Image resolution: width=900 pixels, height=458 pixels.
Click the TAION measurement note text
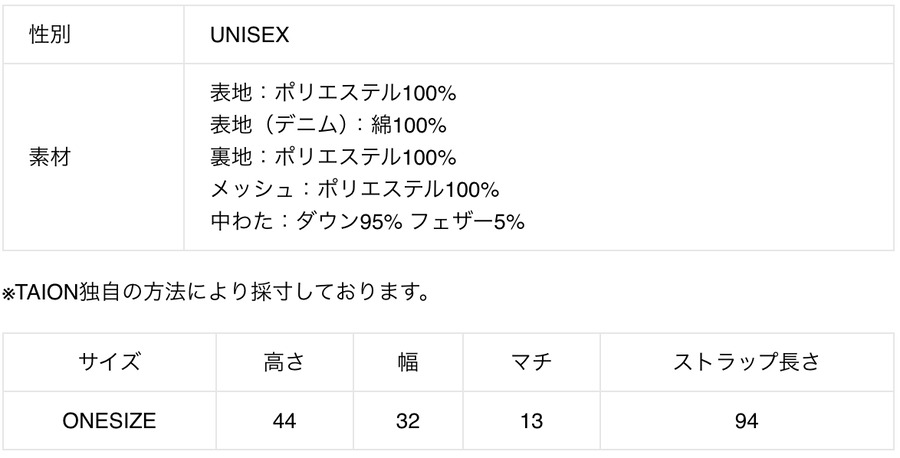(x=217, y=293)
